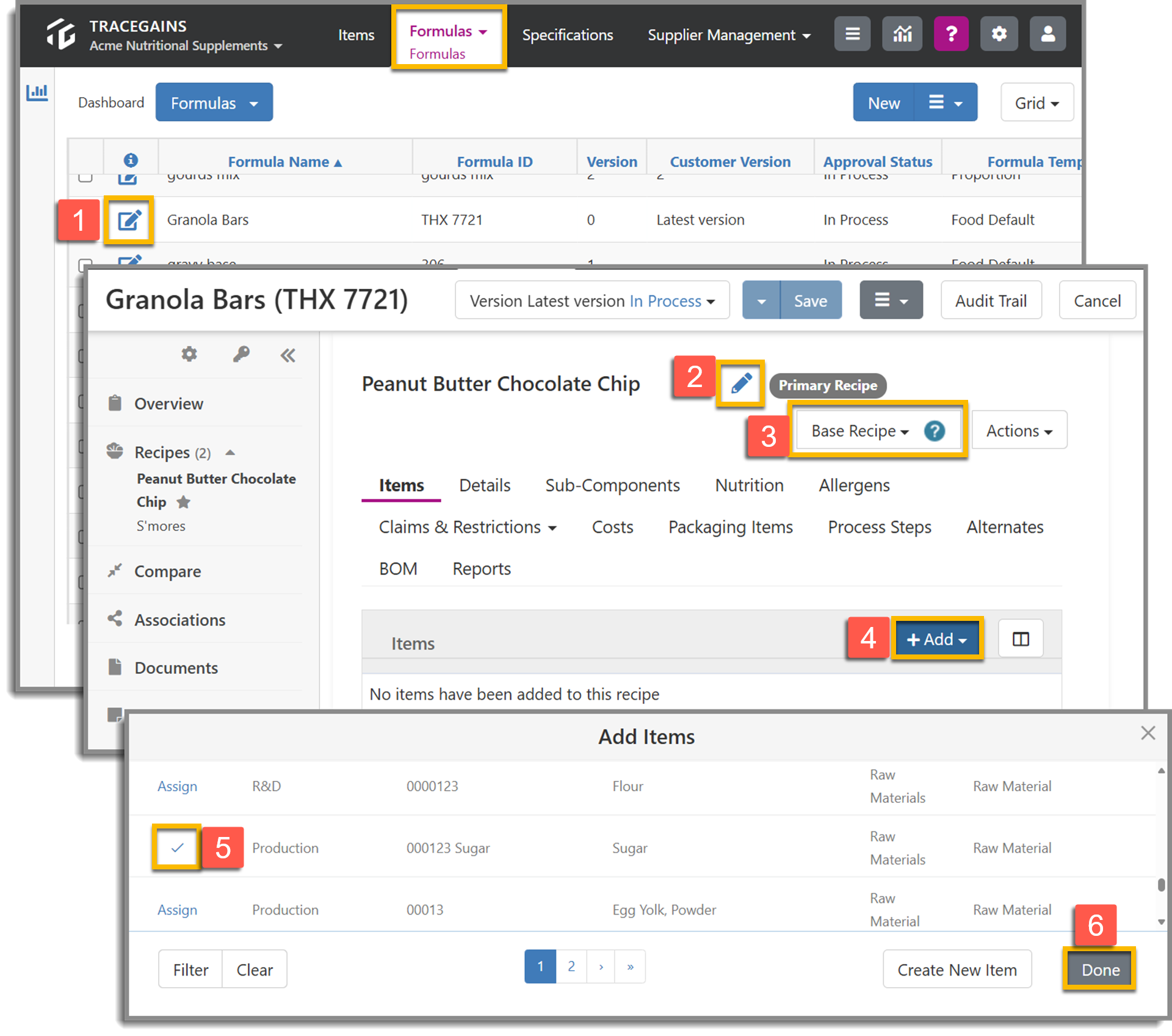The image size is (1172, 1036).
Task: Go to page 2 of Add Items
Action: click(x=571, y=966)
